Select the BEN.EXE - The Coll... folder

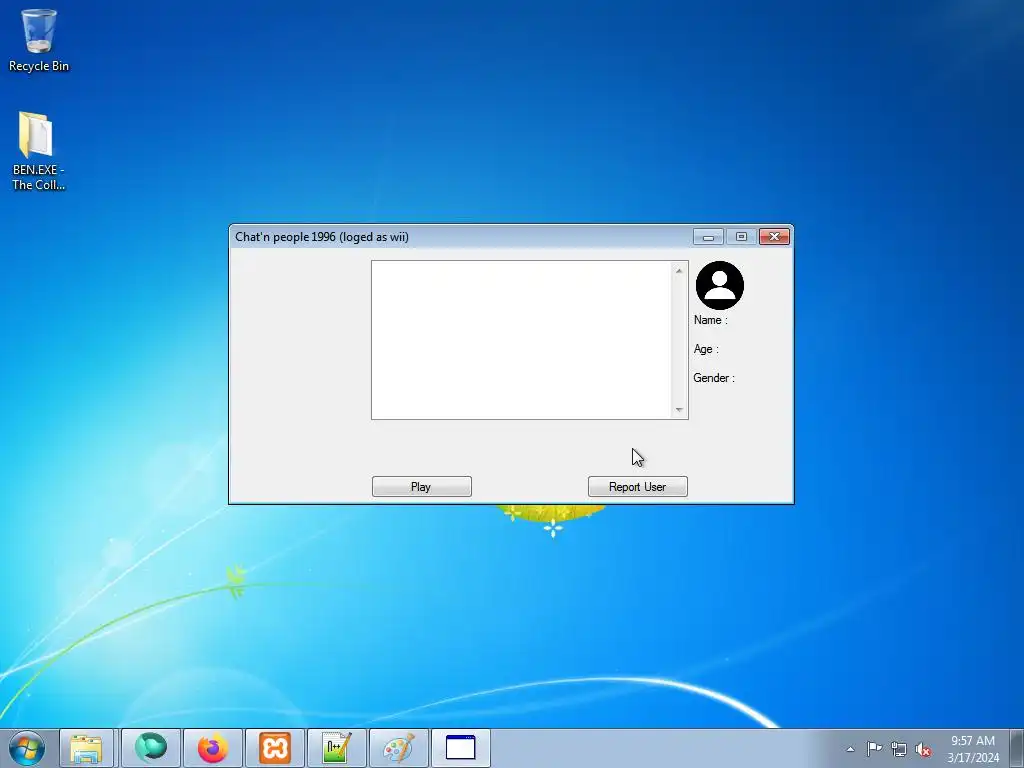coord(39,152)
